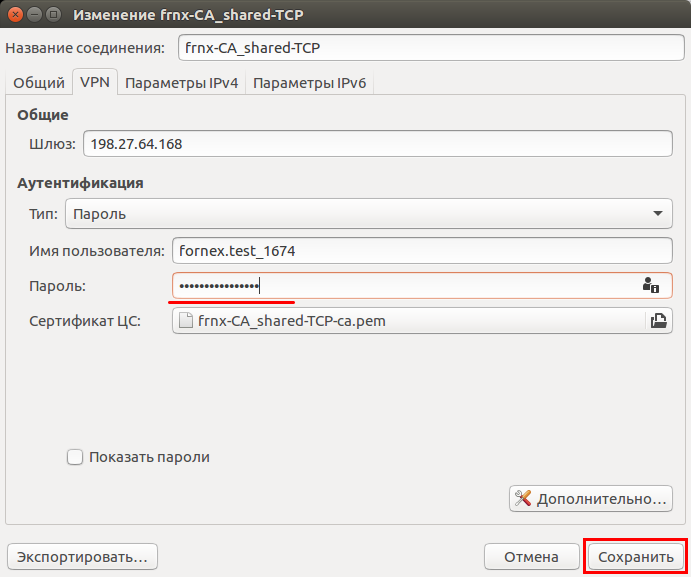Open the frnx-CA_shared-TCP-ca.pem certificate file chooser
This screenshot has height=577, width=691.
tap(422, 321)
